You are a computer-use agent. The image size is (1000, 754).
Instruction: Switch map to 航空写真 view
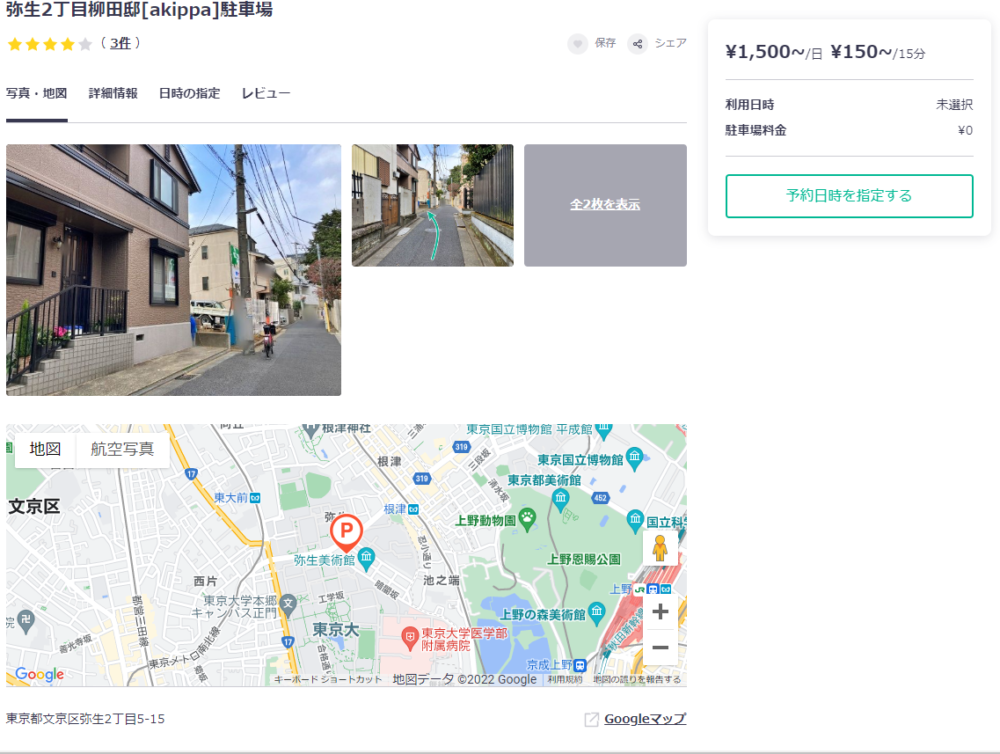(x=122, y=449)
